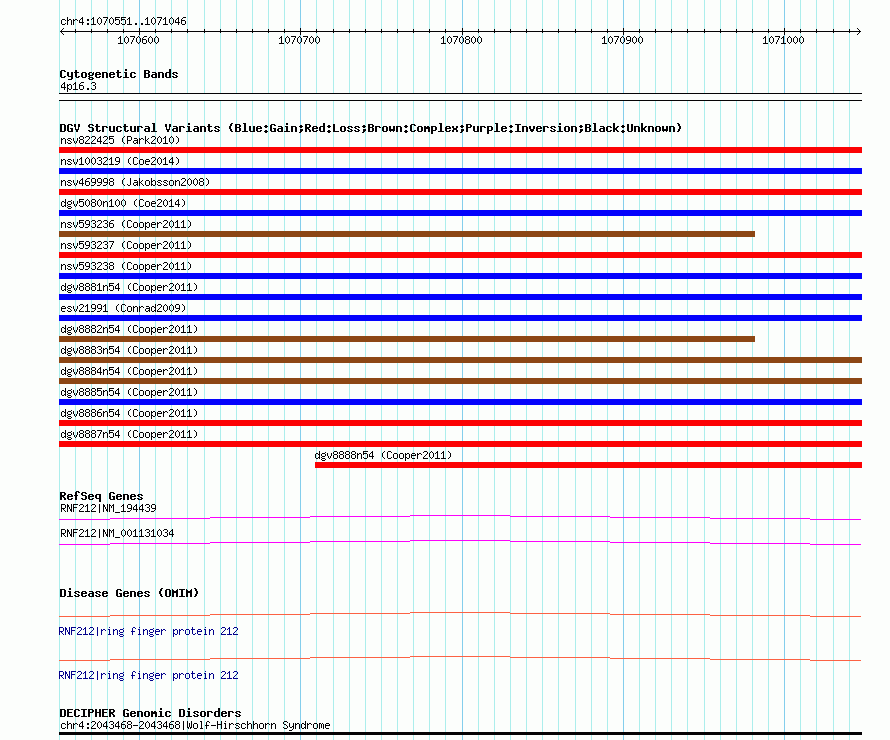Select the blue dgv8885n54 gain bar
This screenshot has height=740, width=890.
tap(460, 402)
